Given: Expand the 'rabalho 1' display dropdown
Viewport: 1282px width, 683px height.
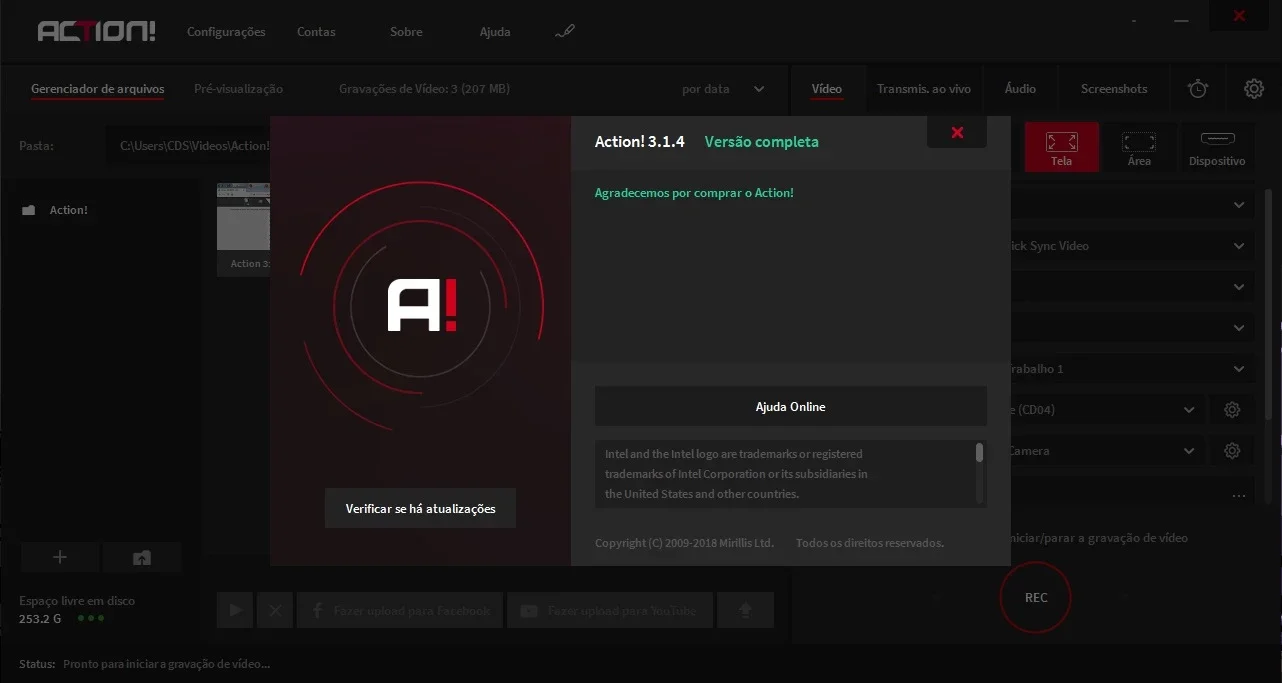Looking at the screenshot, I should tap(1239, 369).
